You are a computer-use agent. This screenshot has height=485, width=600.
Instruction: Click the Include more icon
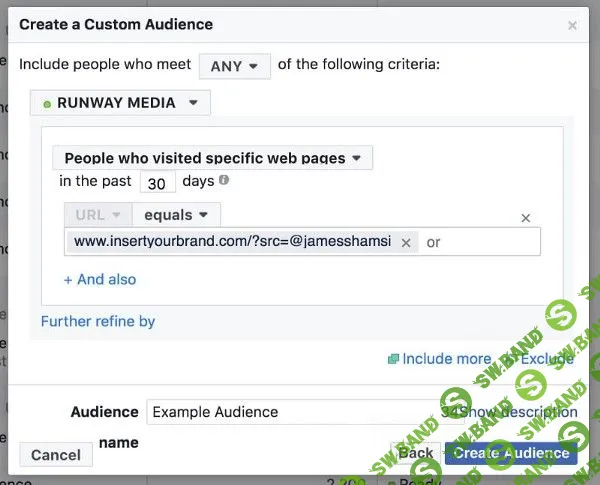click(x=393, y=359)
